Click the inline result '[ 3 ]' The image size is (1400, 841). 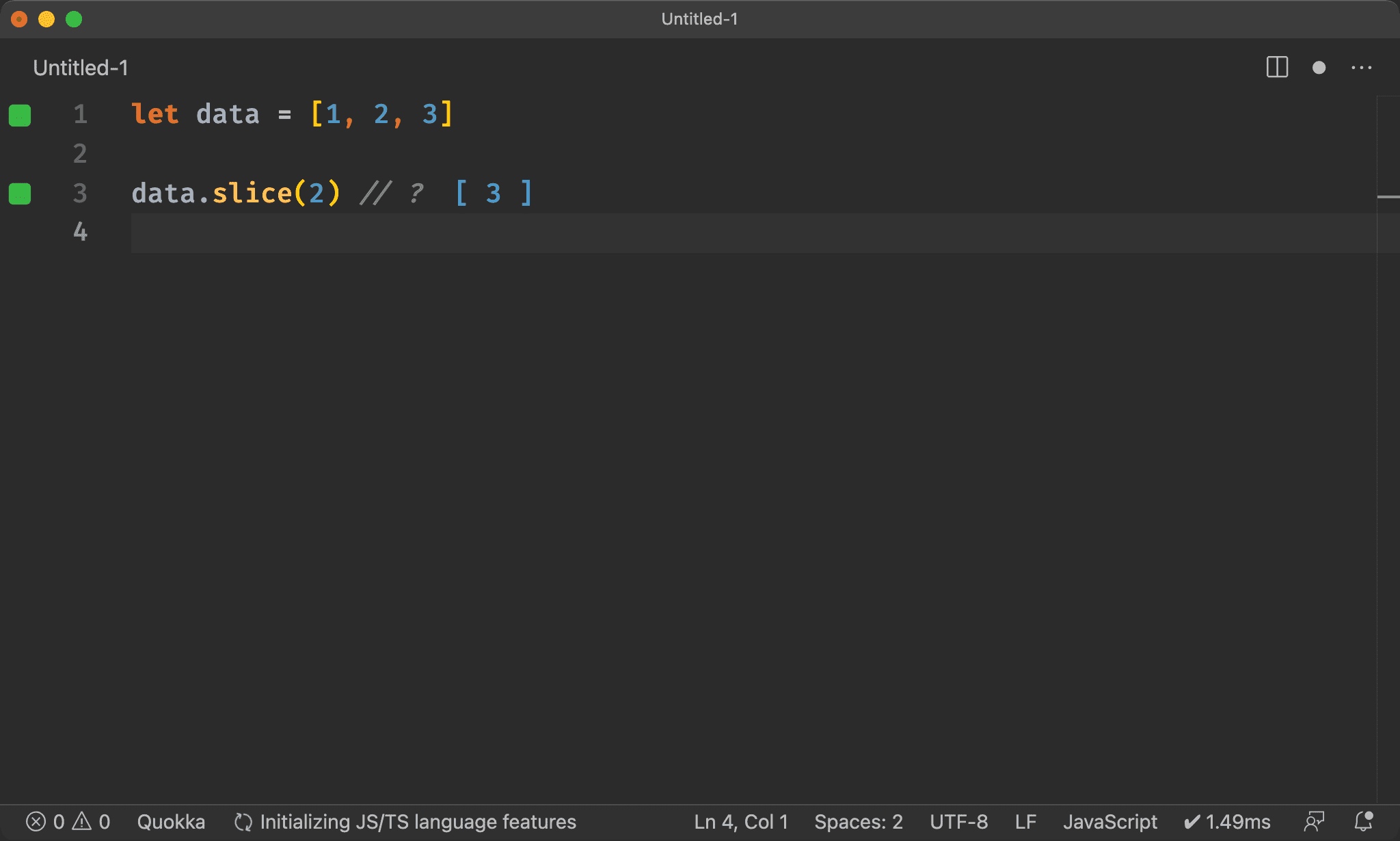(494, 193)
